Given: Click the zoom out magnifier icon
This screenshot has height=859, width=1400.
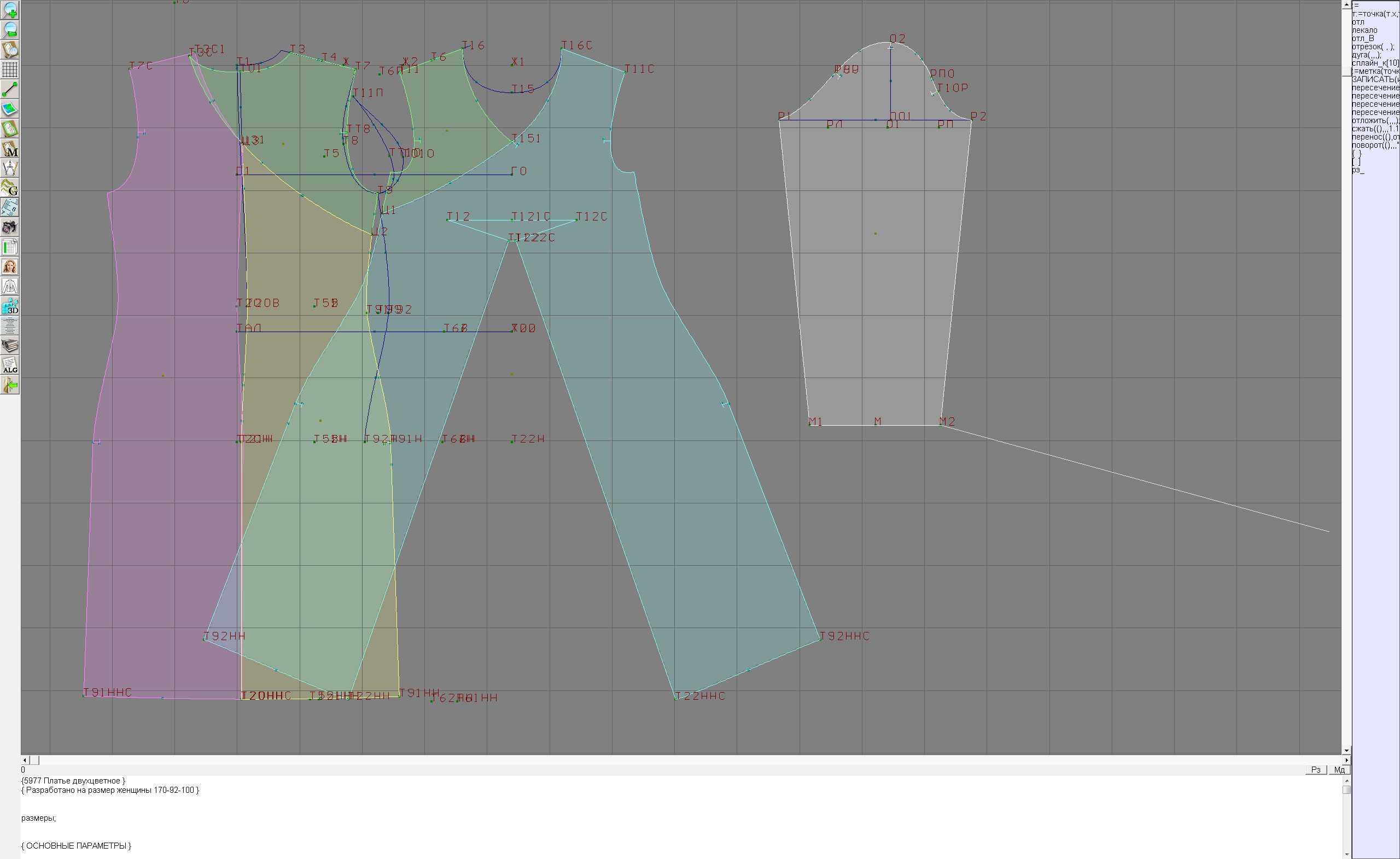Looking at the screenshot, I should (10, 30).
